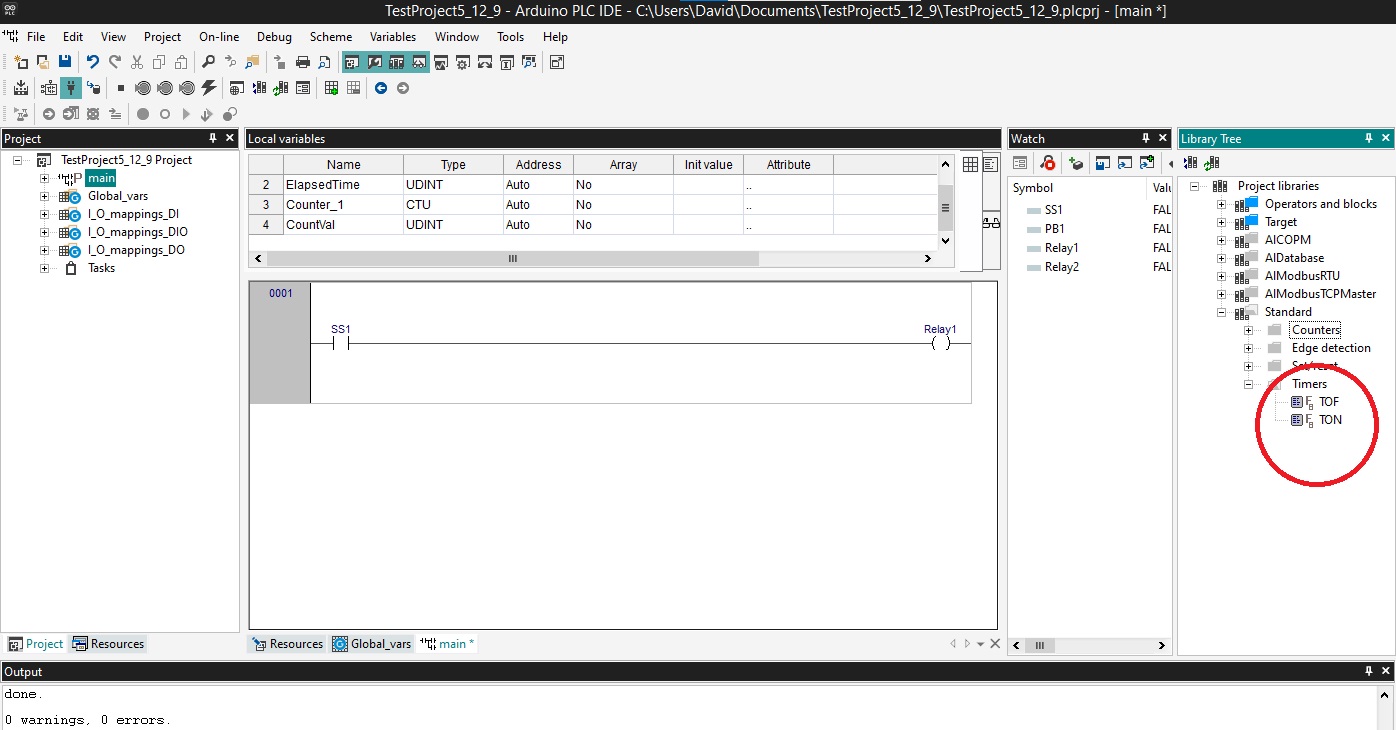The width and height of the screenshot is (1396, 730).
Task: Click the red remove symbol icon in Watch
Action: 1048,163
